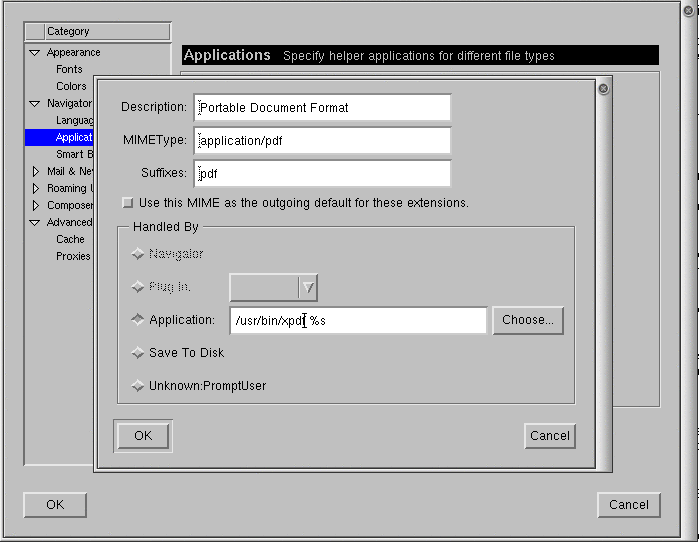Cancel the helper application dialog

[550, 436]
